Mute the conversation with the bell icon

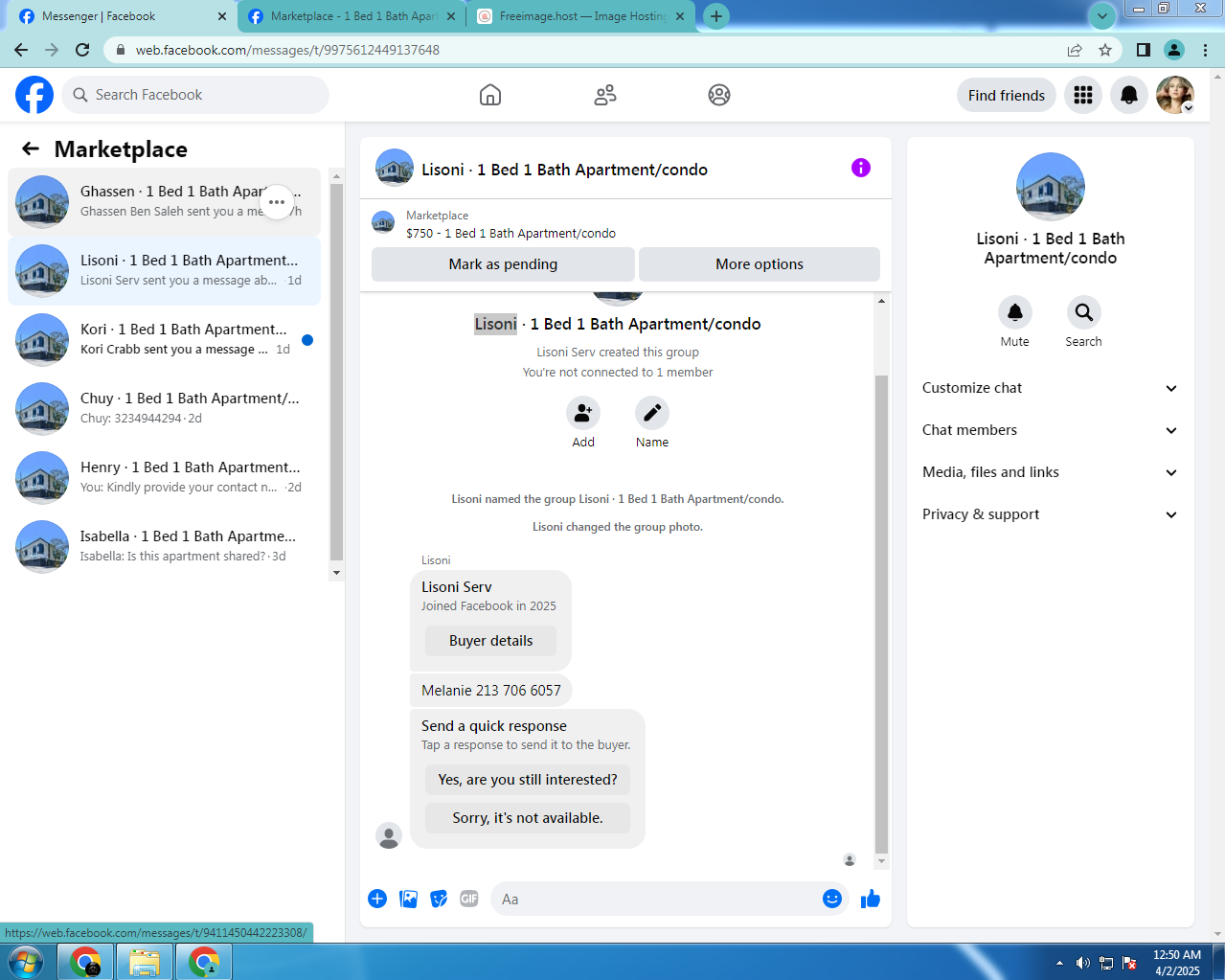coord(1015,312)
